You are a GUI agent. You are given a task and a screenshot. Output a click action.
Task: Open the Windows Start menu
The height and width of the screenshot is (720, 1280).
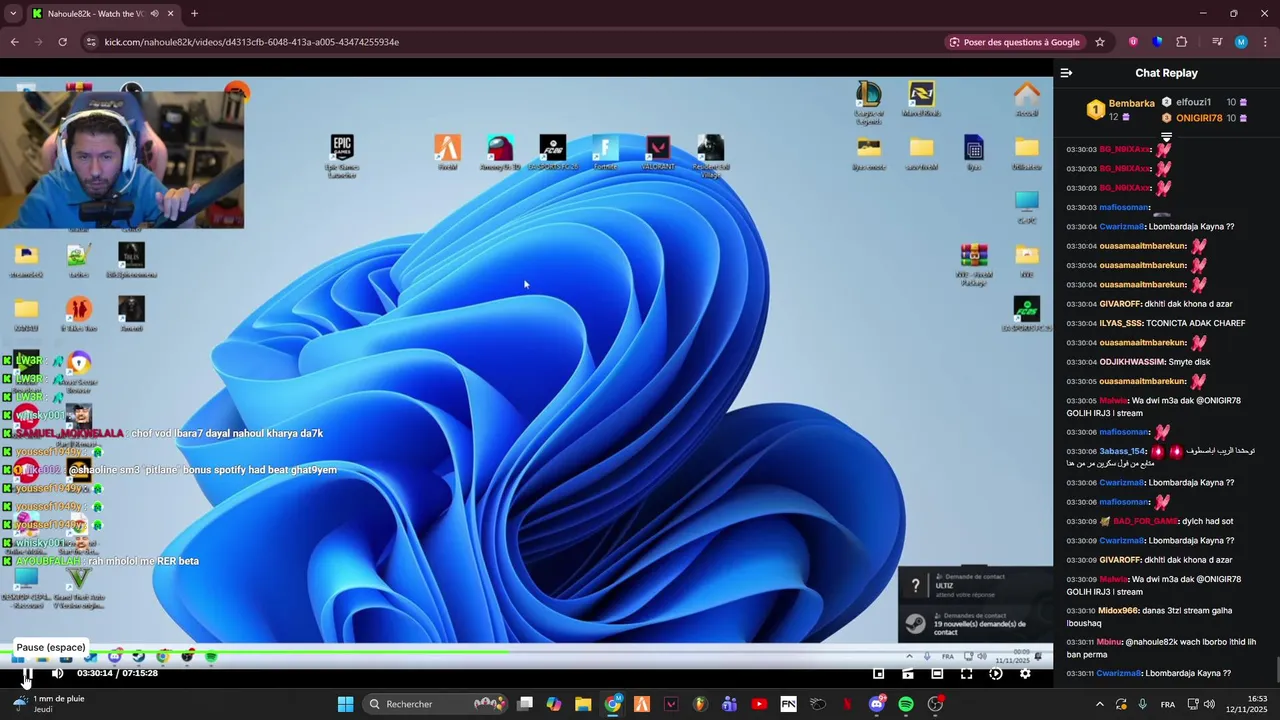click(x=345, y=704)
